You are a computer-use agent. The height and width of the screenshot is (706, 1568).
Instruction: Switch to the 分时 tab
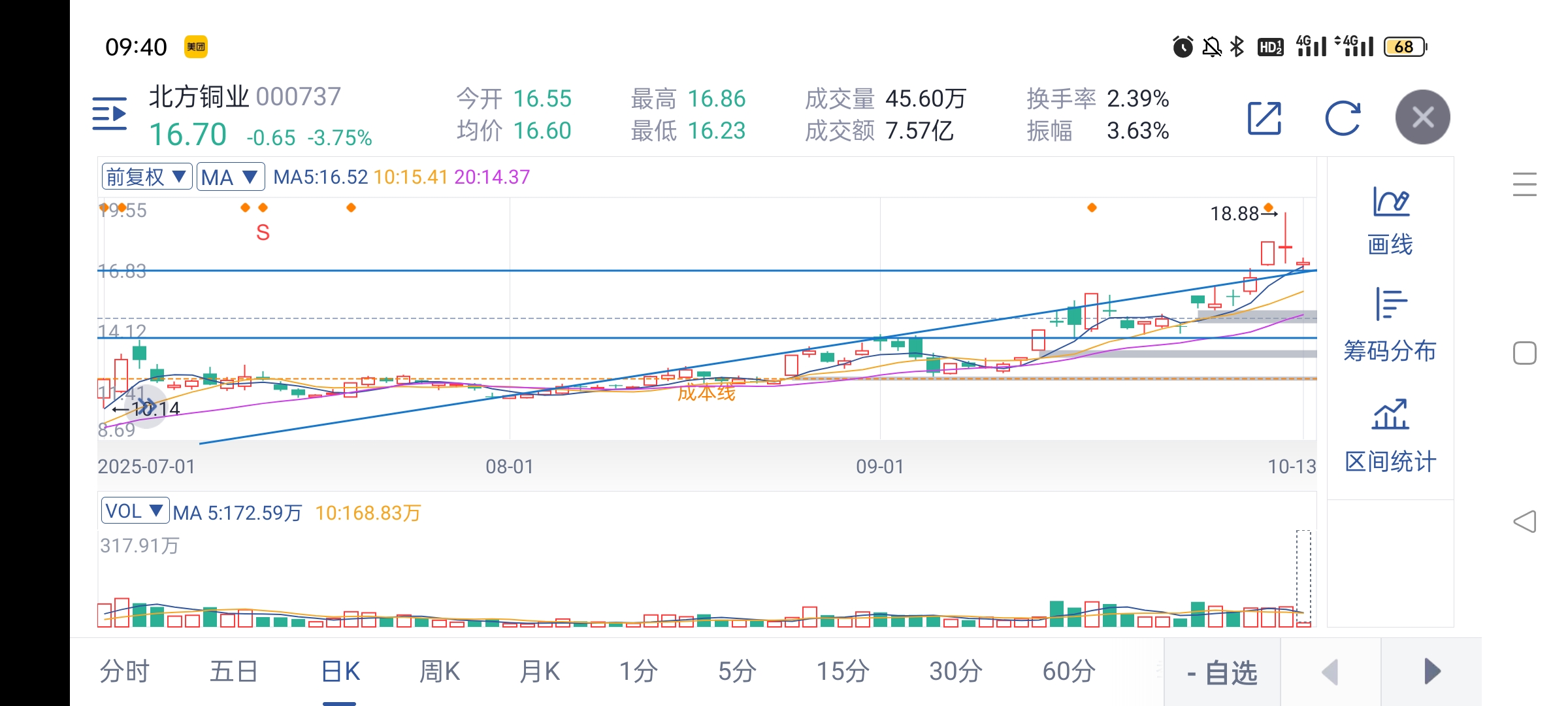[x=124, y=671]
